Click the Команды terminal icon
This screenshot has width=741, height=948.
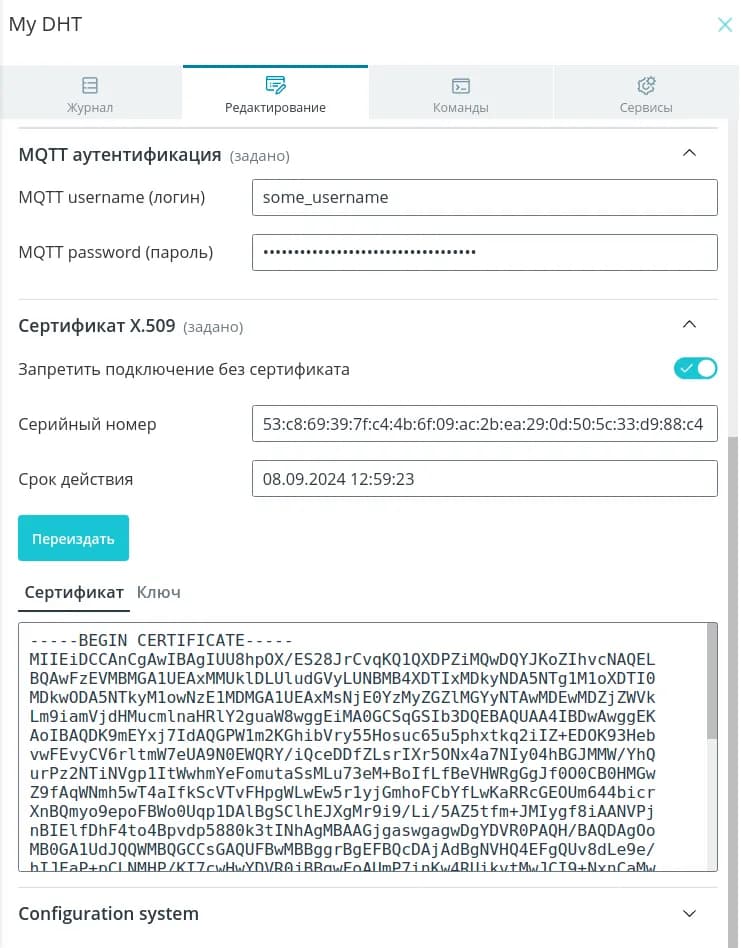coord(460,85)
